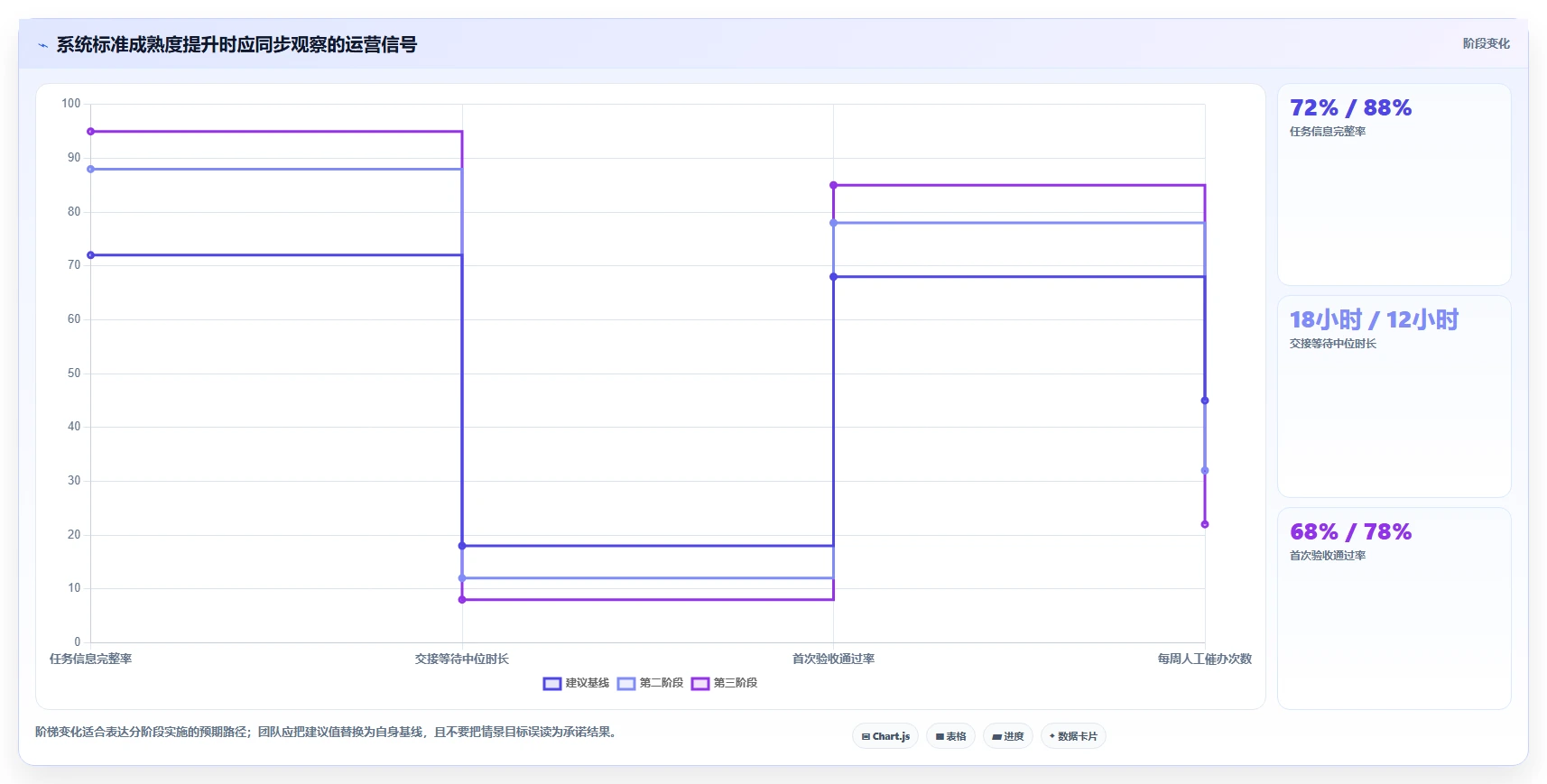Toggle the 第三阶段 legend swatch

(x=700, y=684)
